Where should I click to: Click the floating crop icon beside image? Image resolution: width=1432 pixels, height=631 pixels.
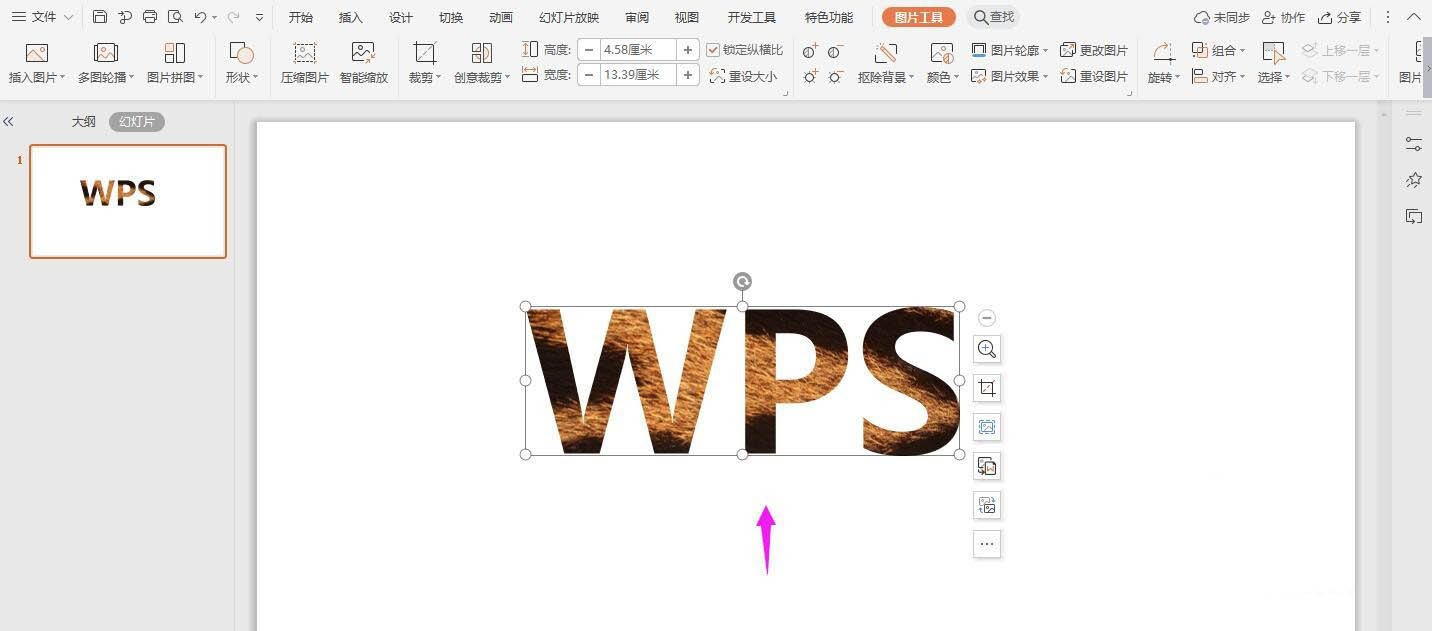click(987, 388)
